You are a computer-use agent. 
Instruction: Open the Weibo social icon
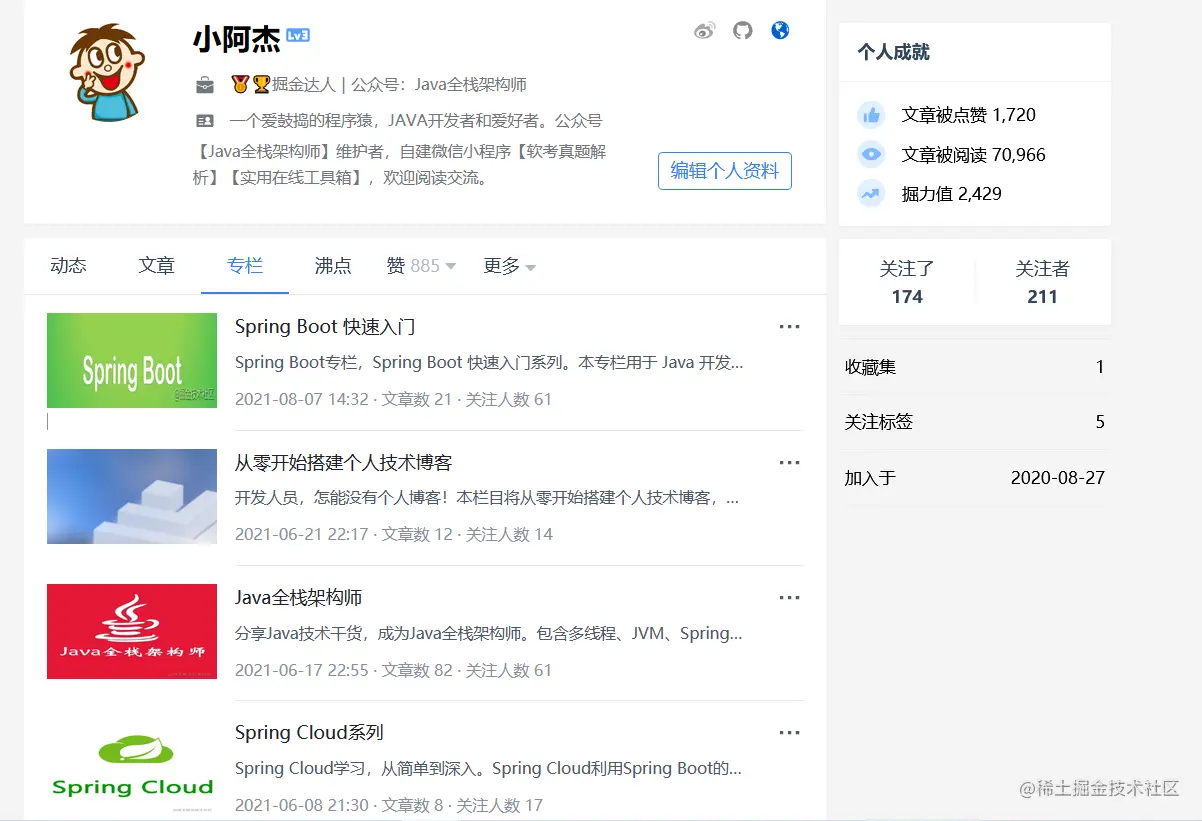tap(705, 31)
